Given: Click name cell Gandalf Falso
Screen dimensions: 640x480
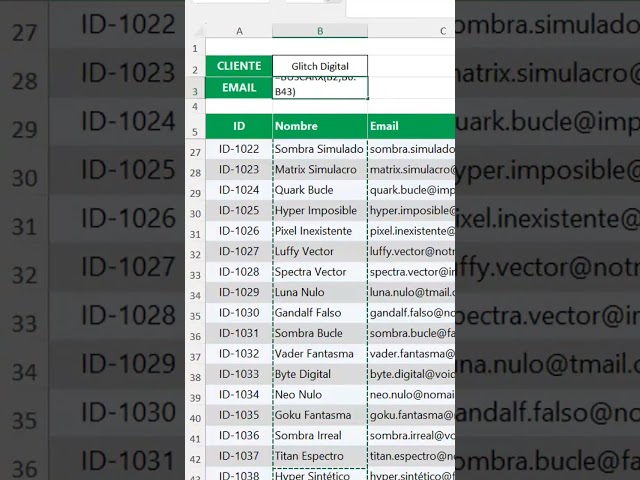Looking at the screenshot, I should click(x=320, y=313).
